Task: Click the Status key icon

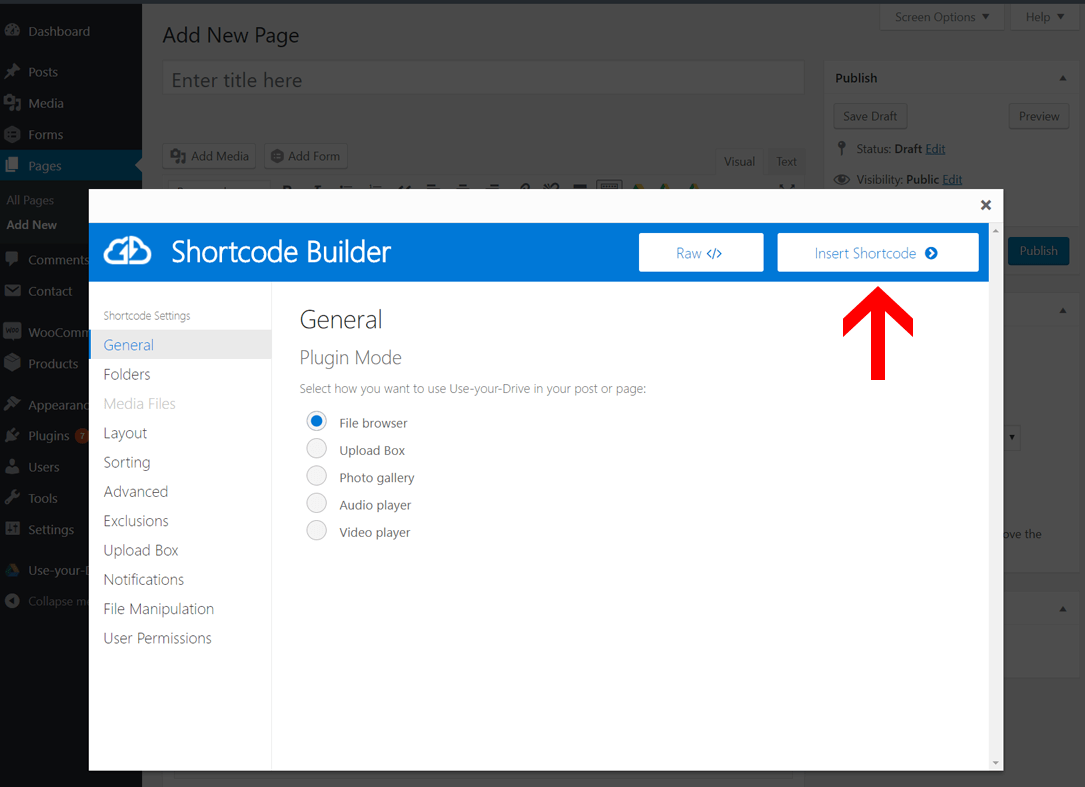Action: [841, 148]
